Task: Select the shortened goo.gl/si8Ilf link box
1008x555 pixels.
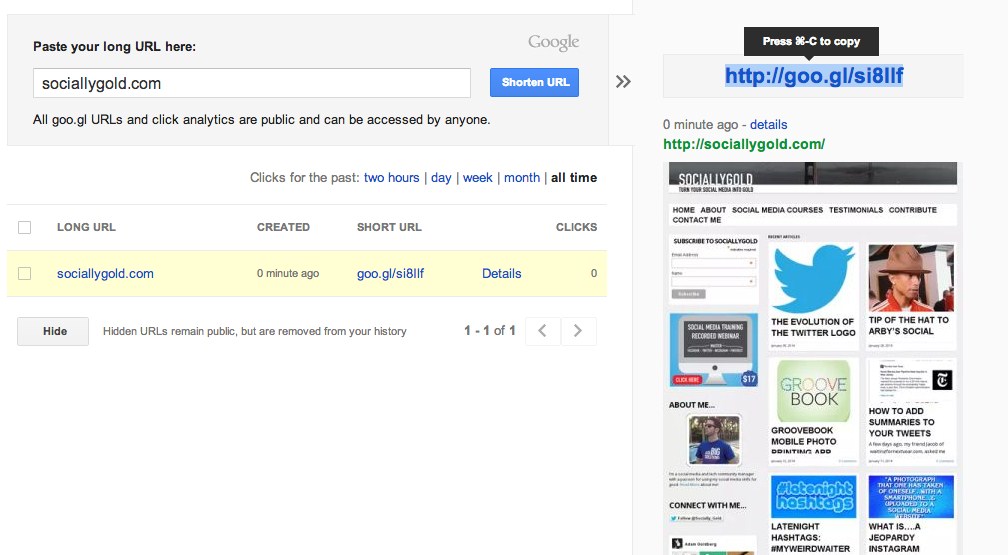Action: tap(813, 76)
